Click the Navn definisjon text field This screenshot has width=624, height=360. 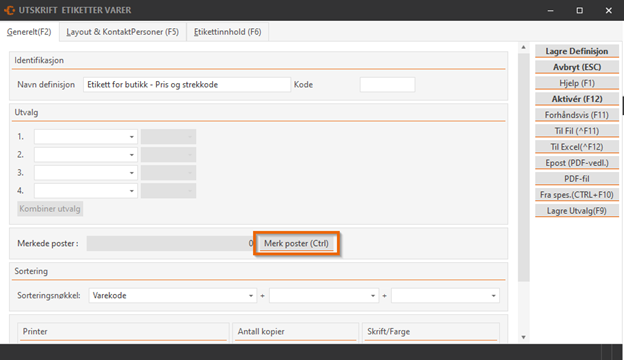click(187, 84)
